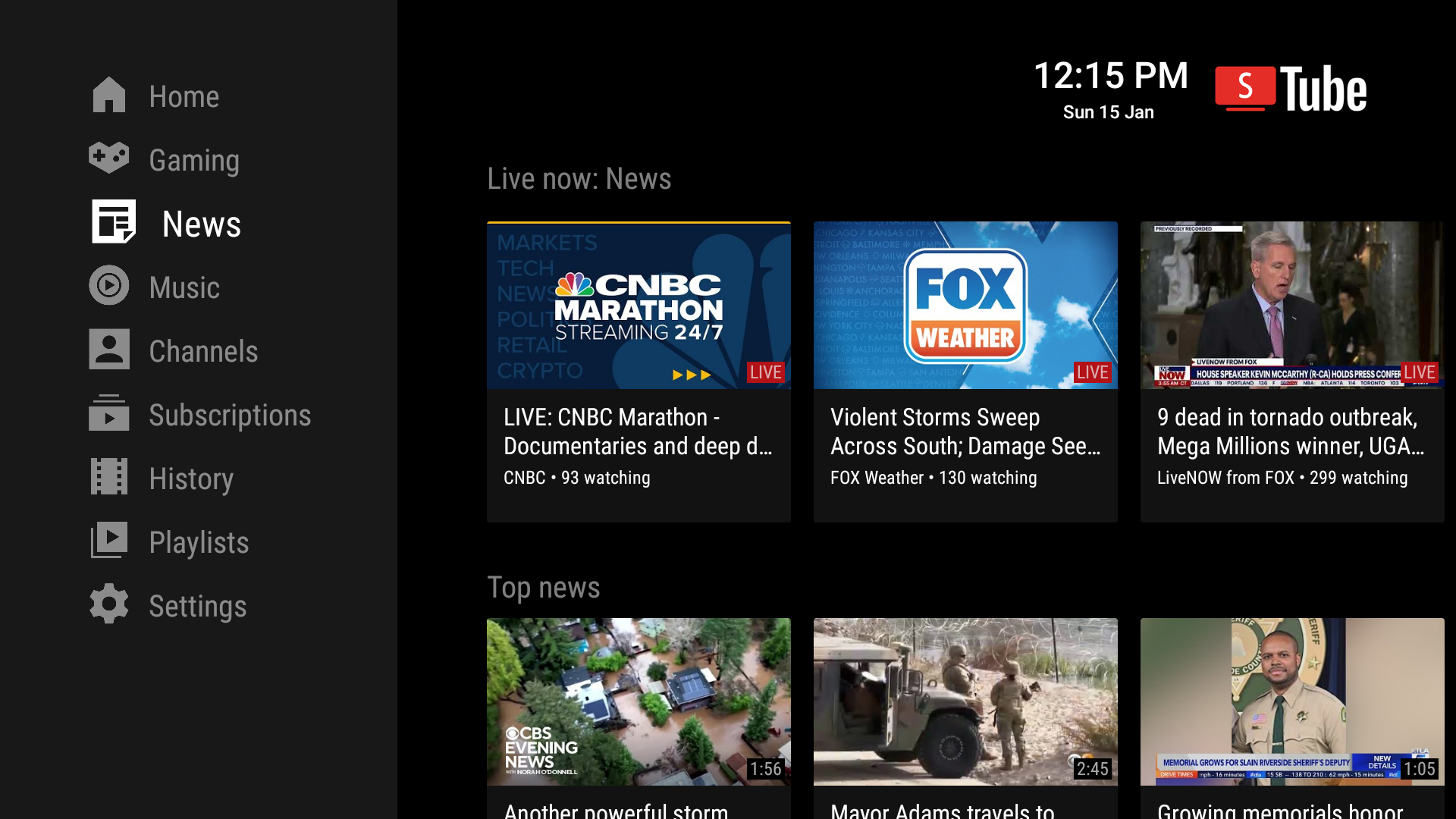Click LIVE badge on CNBC thumbnail
Image resolution: width=1456 pixels, height=819 pixels.
click(766, 372)
